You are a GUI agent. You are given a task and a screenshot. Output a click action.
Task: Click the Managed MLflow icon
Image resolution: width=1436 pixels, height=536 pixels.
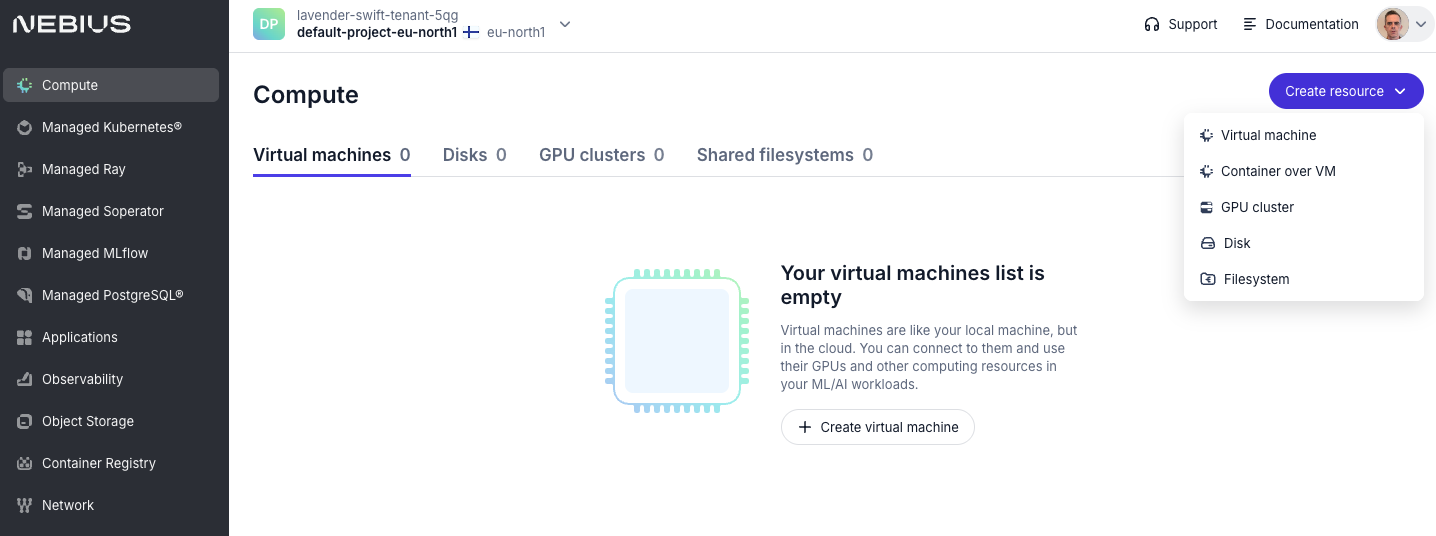25,253
